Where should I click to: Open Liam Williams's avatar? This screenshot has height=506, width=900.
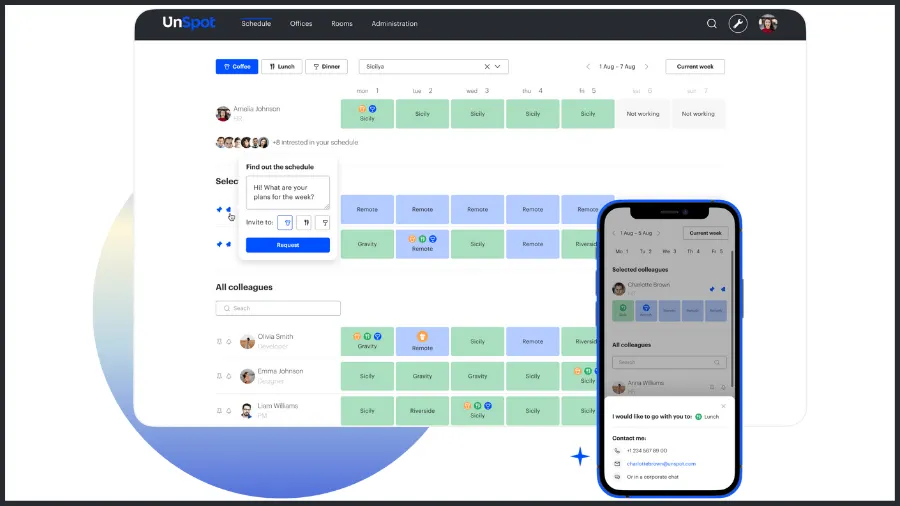(x=247, y=411)
